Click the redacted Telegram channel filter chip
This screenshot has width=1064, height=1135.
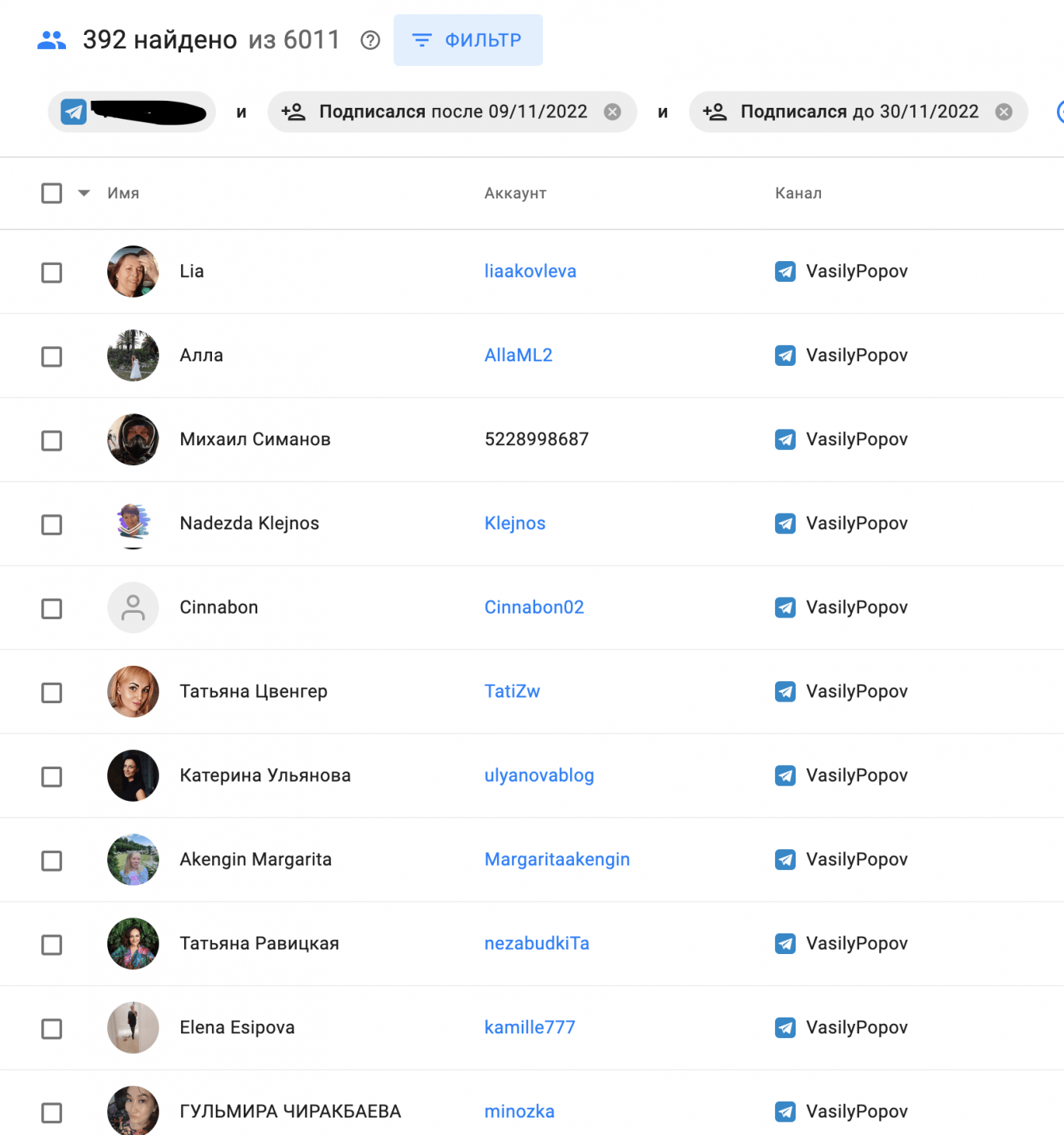click(x=132, y=112)
